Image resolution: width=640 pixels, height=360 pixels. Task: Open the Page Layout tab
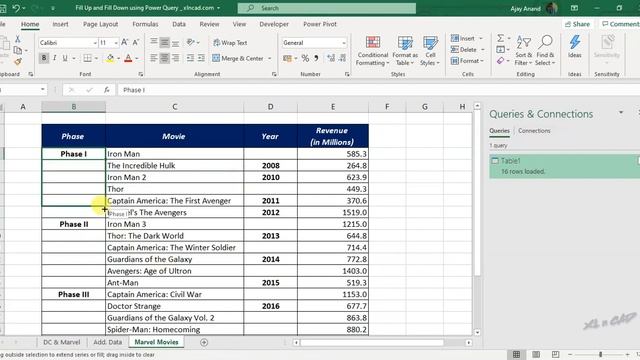coord(100,24)
